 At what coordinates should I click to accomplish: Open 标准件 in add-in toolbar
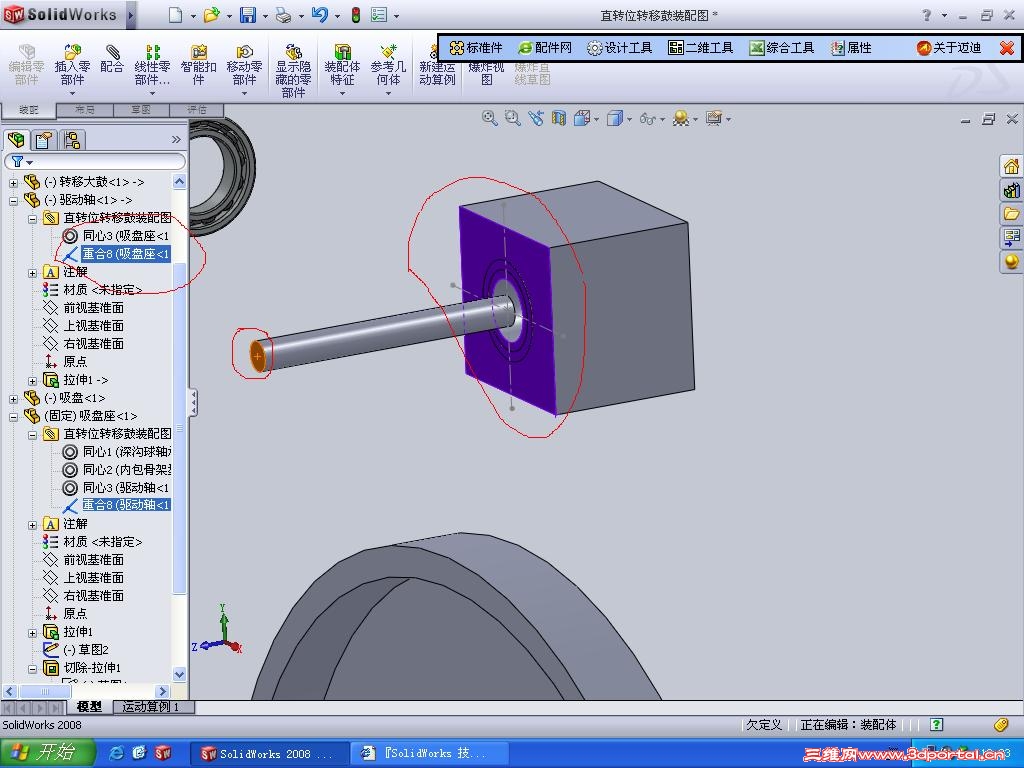(477, 48)
